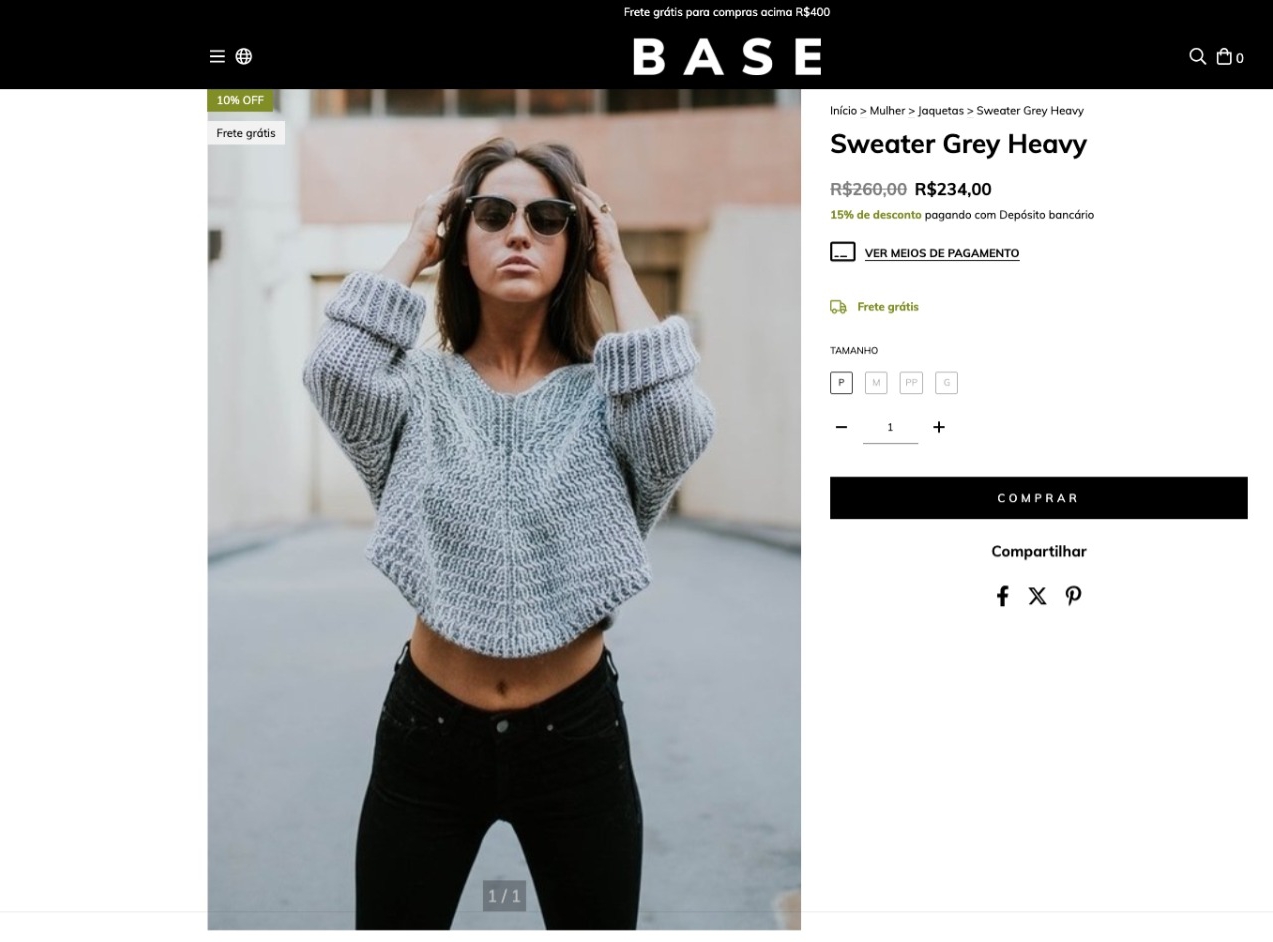Open the hamburger menu icon
Viewport: 1273px width, 942px height.
(217, 57)
